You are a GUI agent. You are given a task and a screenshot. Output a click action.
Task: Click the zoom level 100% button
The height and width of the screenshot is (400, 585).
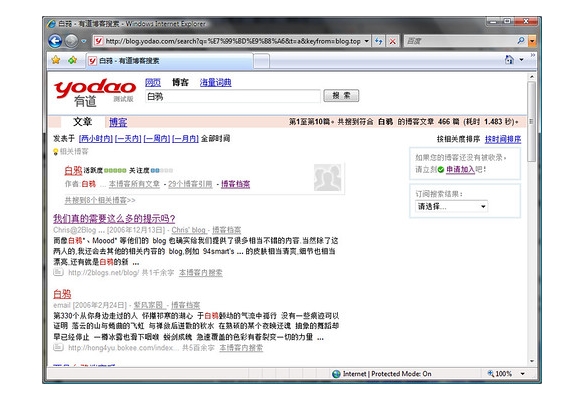[500, 374]
